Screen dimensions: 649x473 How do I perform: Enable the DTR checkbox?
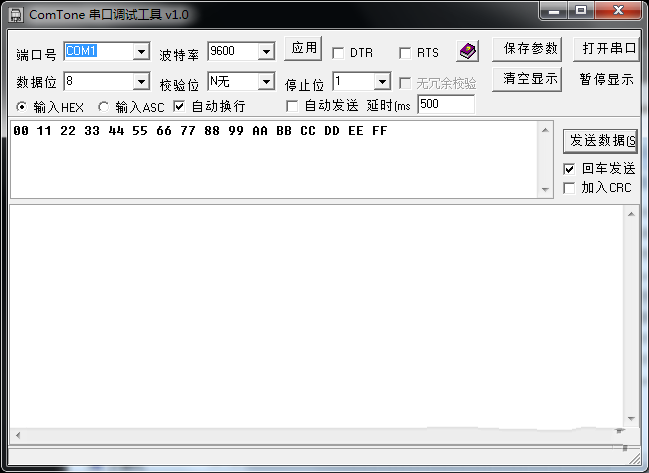[x=338, y=53]
